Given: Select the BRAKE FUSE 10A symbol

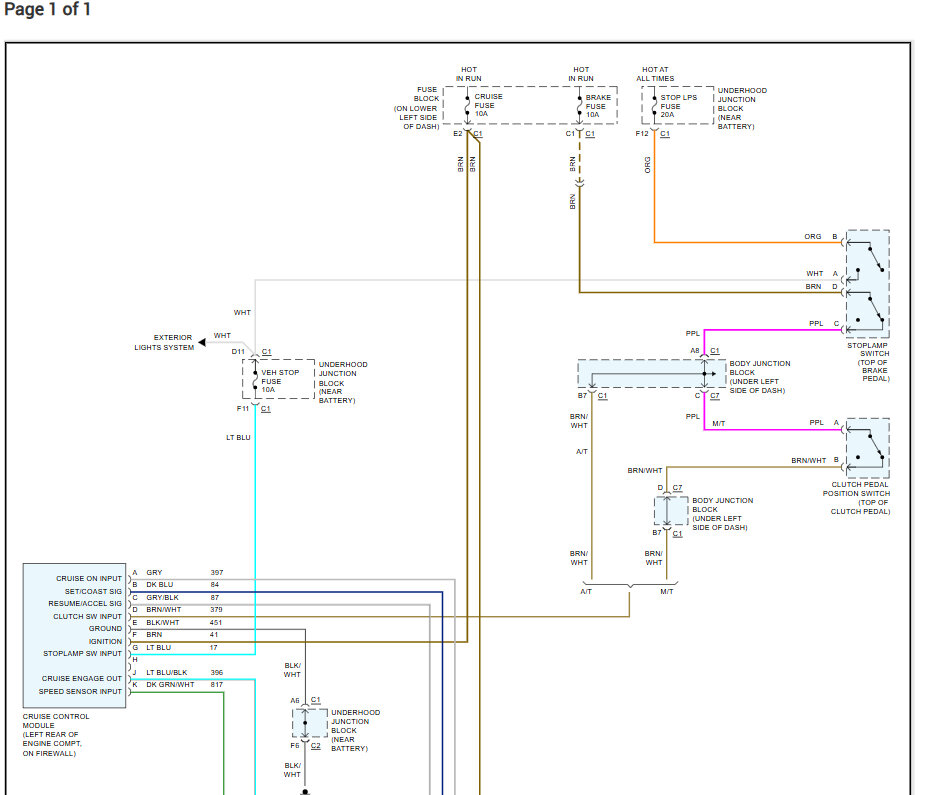Looking at the screenshot, I should [579, 106].
